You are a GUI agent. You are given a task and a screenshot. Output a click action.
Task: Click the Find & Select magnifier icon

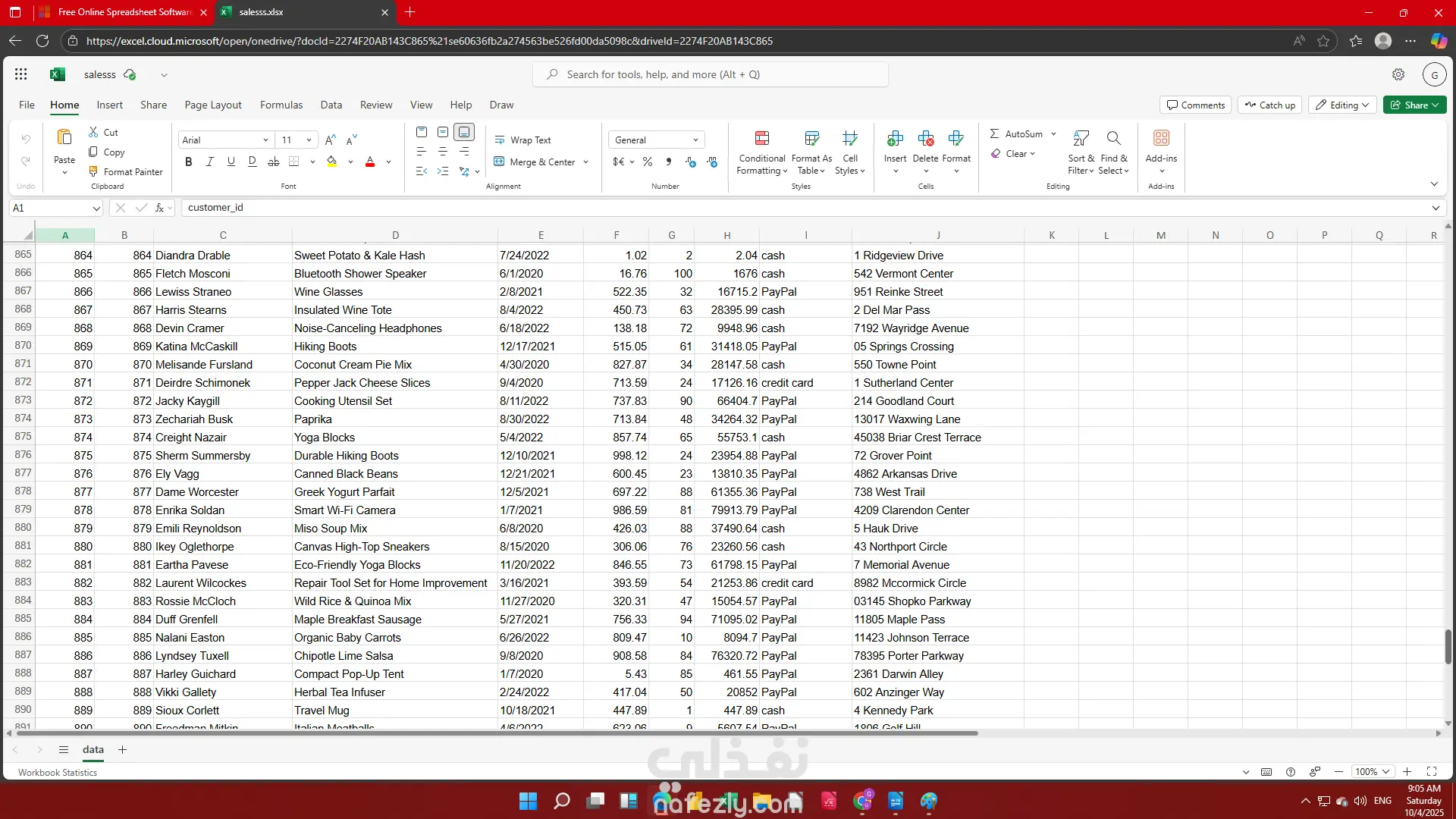1113,138
